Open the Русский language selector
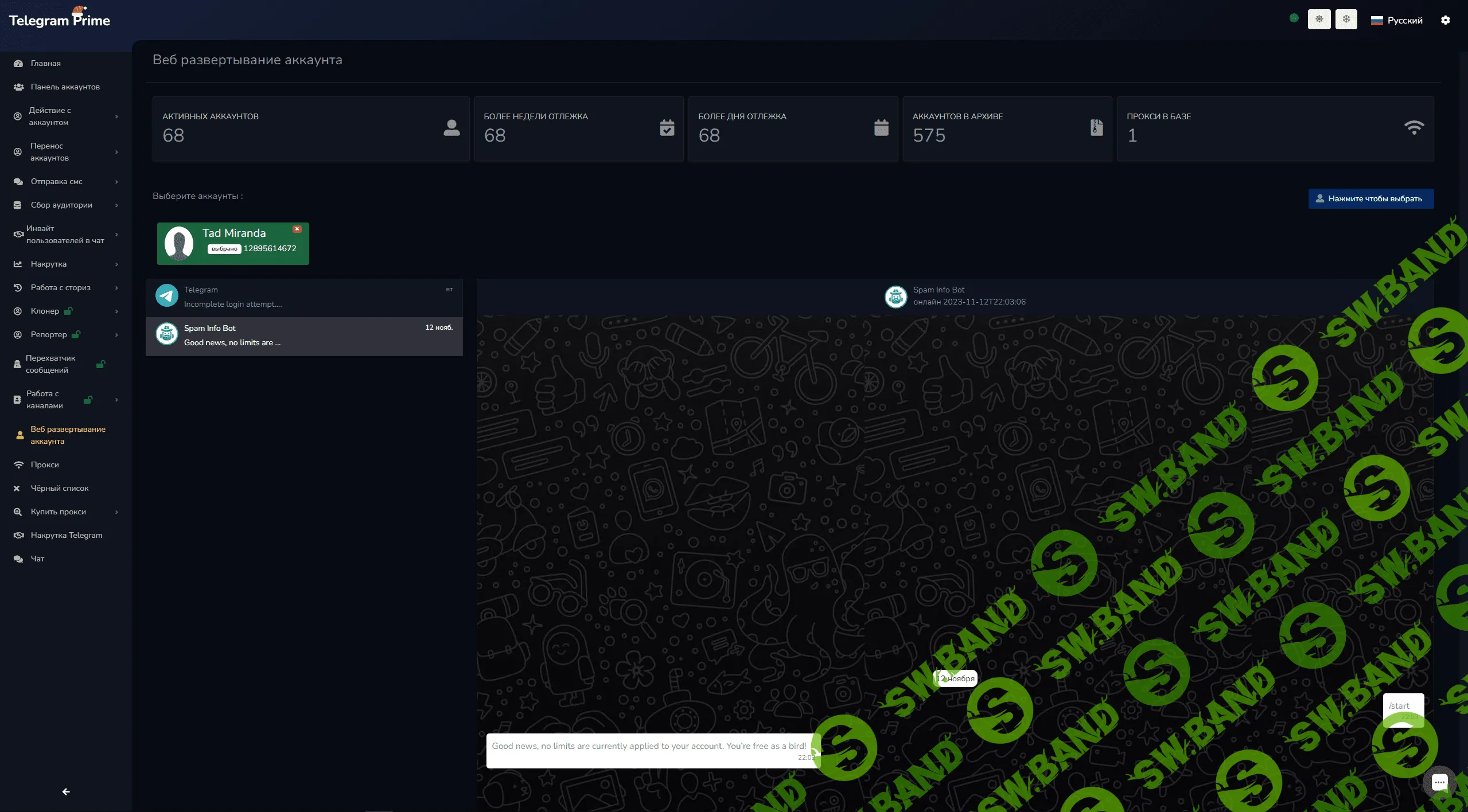The width and height of the screenshot is (1468, 812). [1396, 20]
